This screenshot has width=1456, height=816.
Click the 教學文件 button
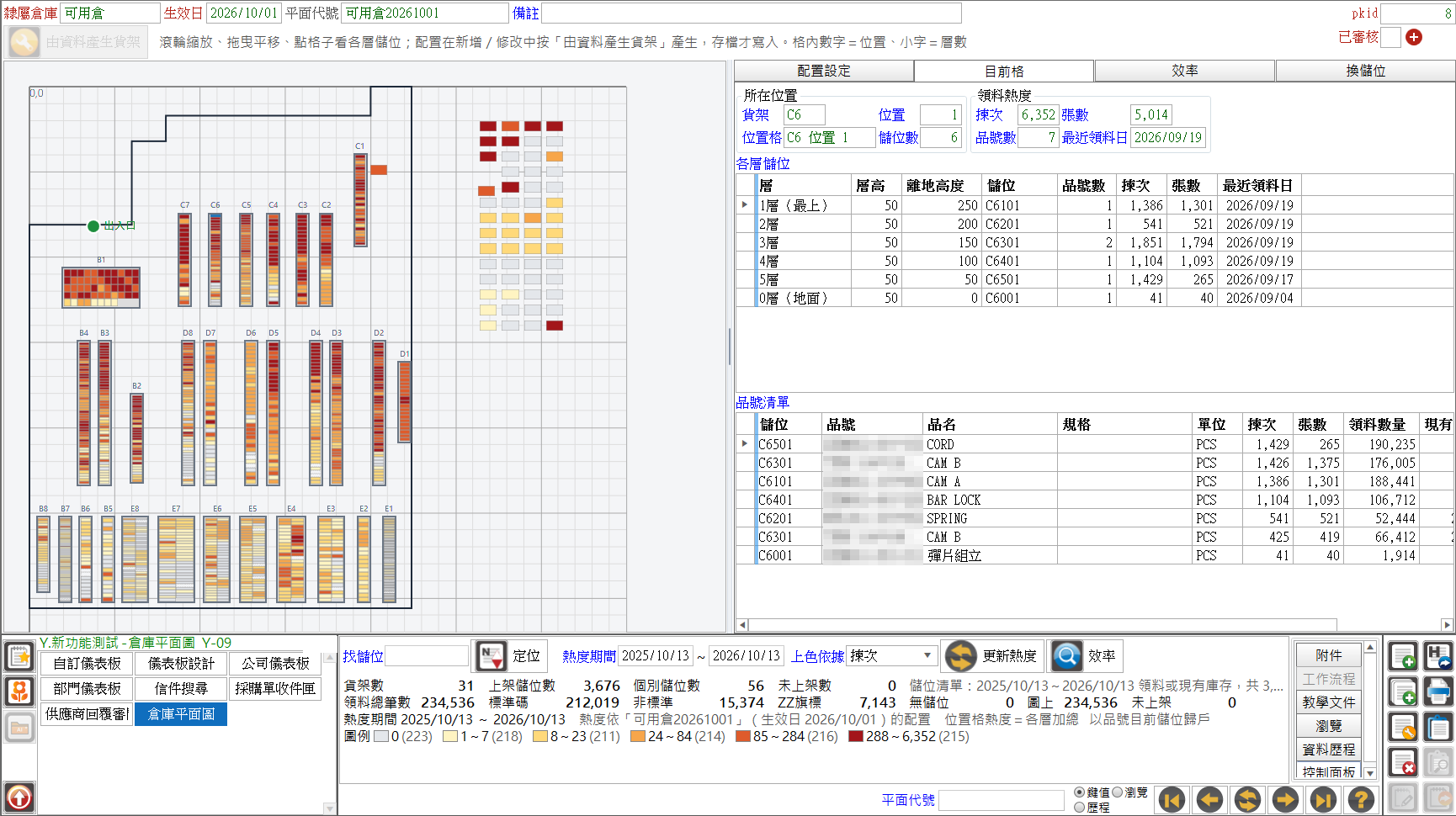[1329, 702]
